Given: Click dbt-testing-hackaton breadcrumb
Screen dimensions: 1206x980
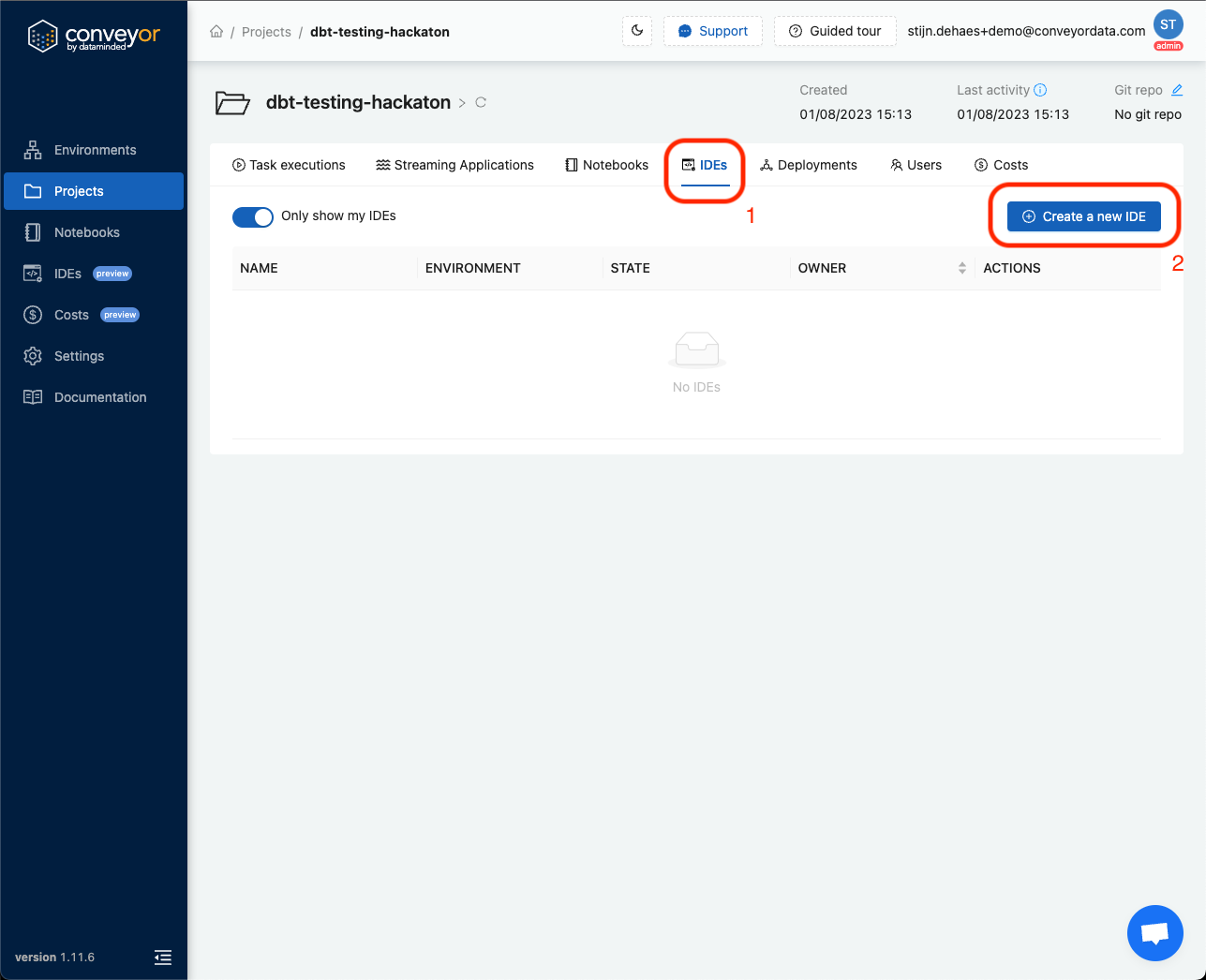Looking at the screenshot, I should [380, 32].
